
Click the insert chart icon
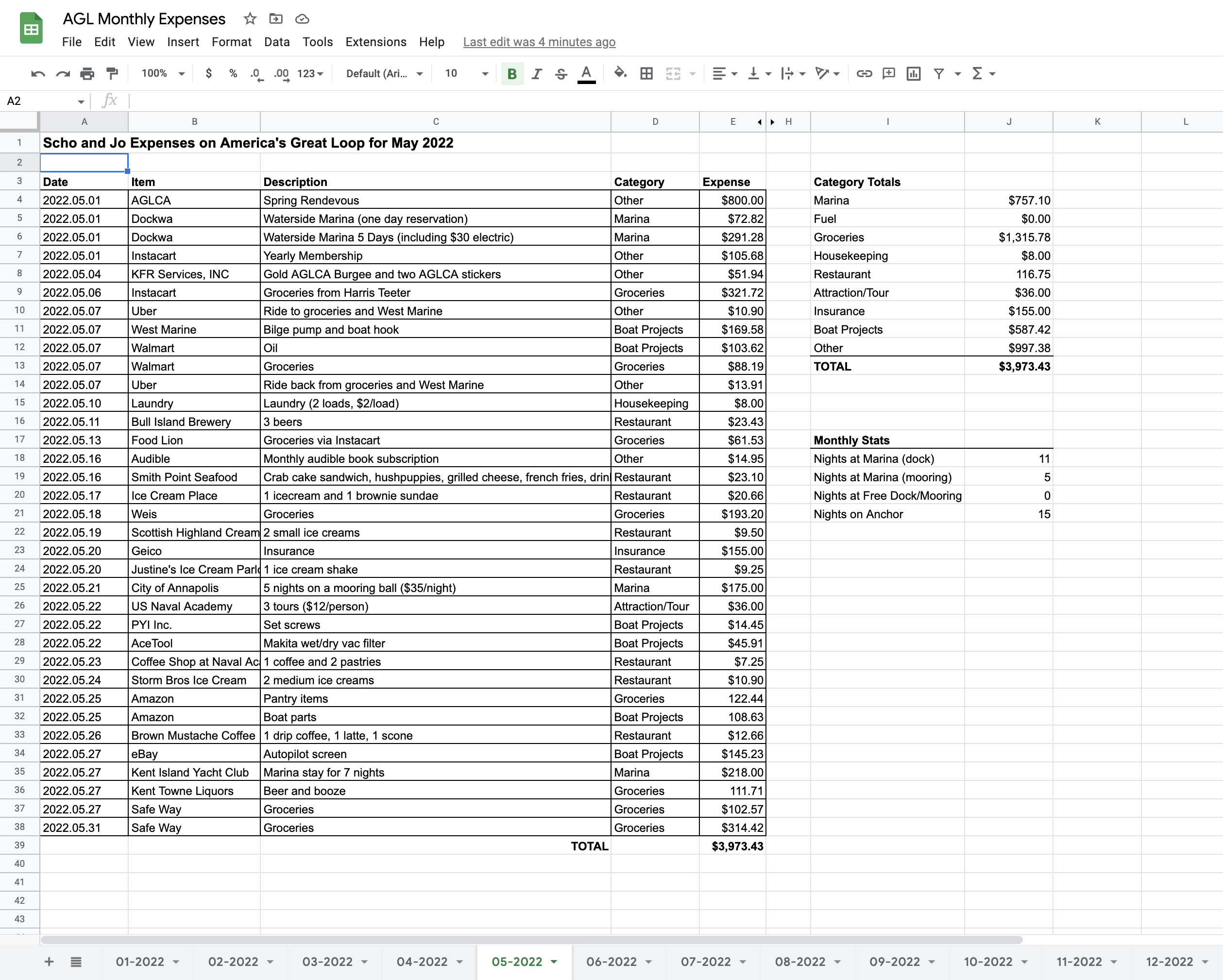913,74
